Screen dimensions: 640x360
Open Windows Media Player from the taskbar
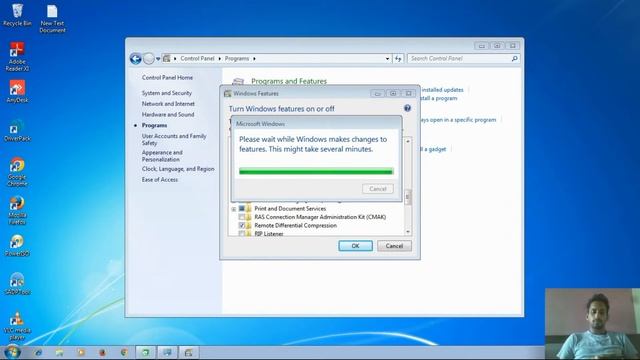coord(81,352)
